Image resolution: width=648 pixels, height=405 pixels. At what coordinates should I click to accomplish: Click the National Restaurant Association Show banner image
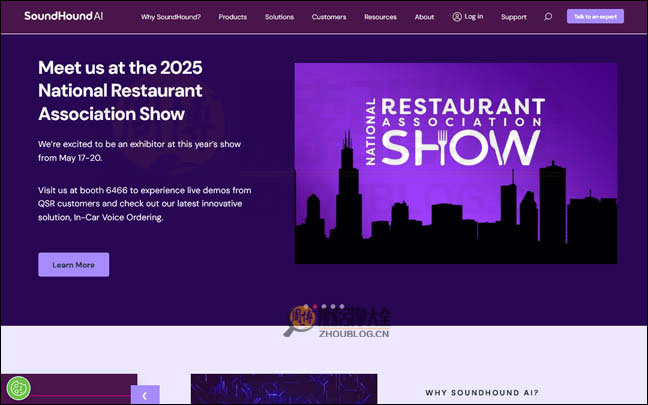tap(456, 163)
